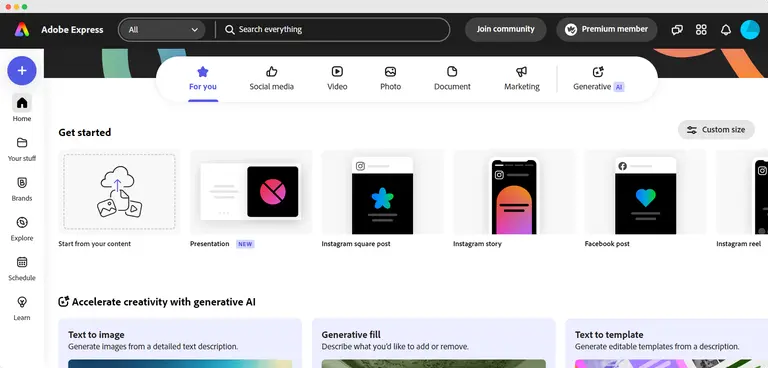This screenshot has height=368, width=768.
Task: Click the Start from your content label
Action: (x=95, y=244)
